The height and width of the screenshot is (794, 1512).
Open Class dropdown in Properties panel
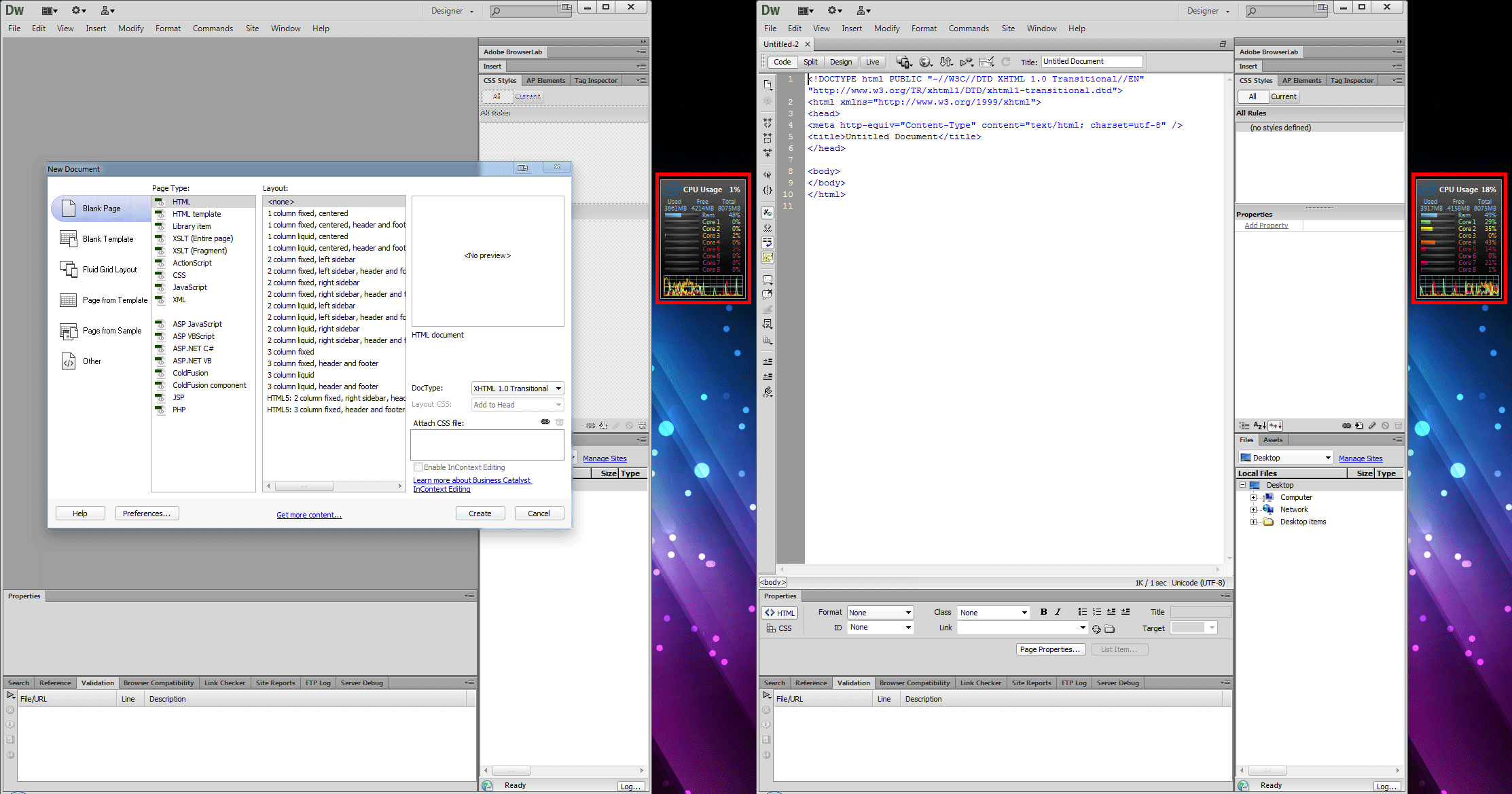click(994, 613)
